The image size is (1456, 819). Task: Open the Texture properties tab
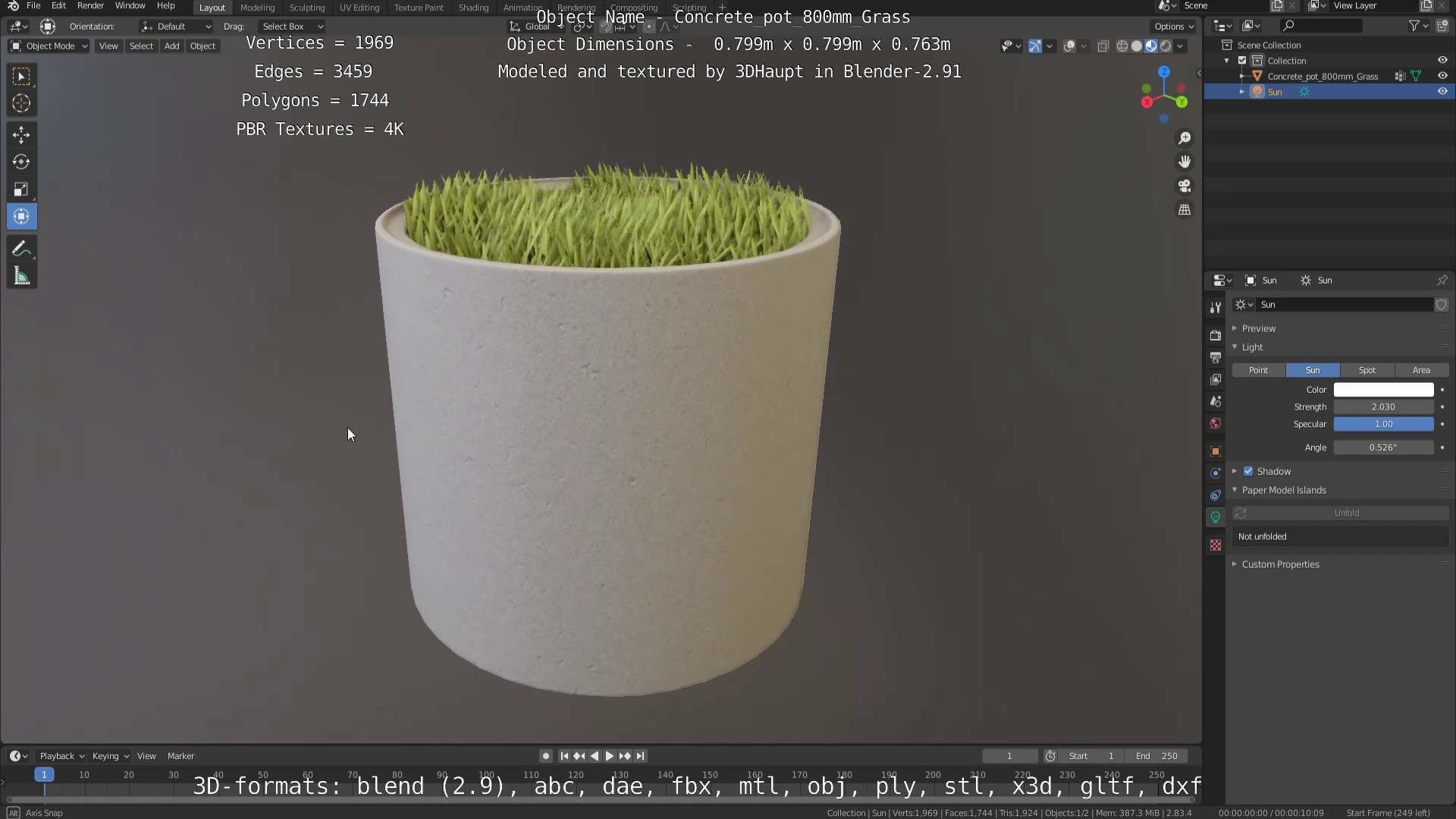[x=1216, y=545]
